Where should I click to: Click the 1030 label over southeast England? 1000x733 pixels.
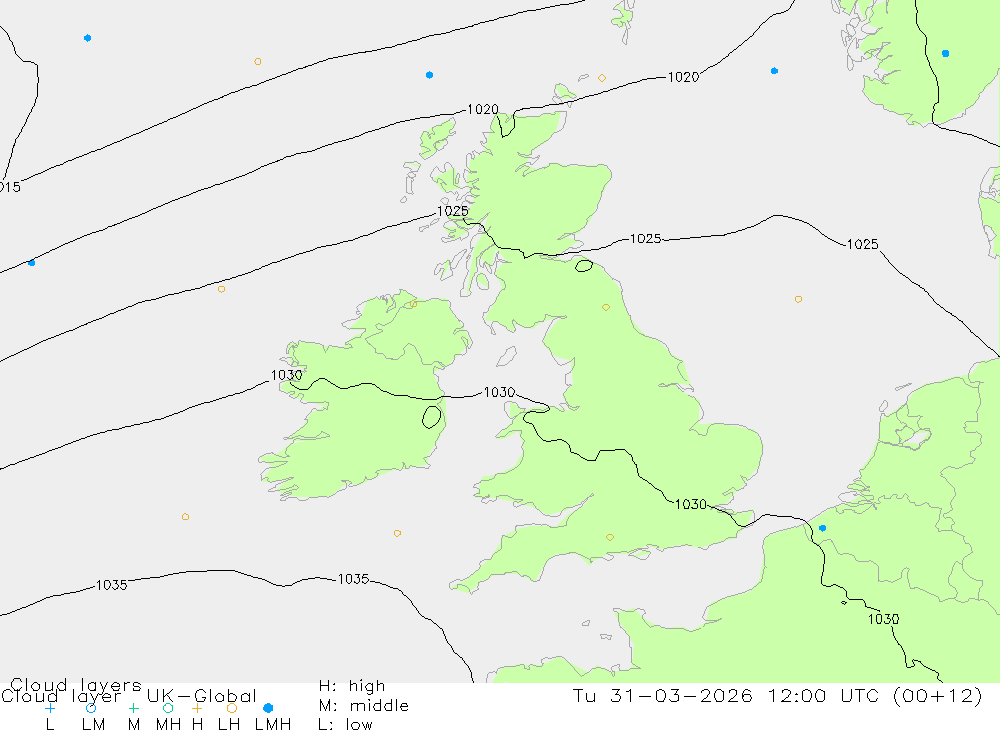point(691,504)
